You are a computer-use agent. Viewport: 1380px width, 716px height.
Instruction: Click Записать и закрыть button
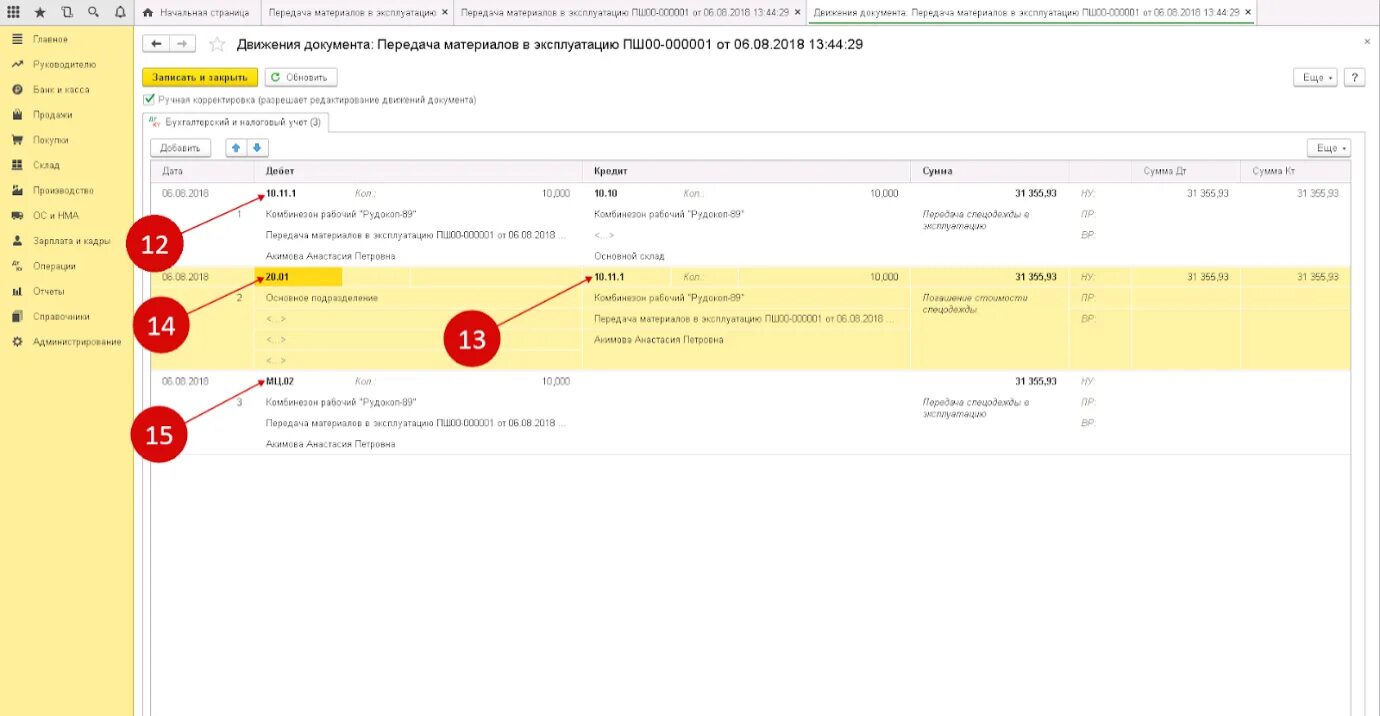[x=200, y=77]
